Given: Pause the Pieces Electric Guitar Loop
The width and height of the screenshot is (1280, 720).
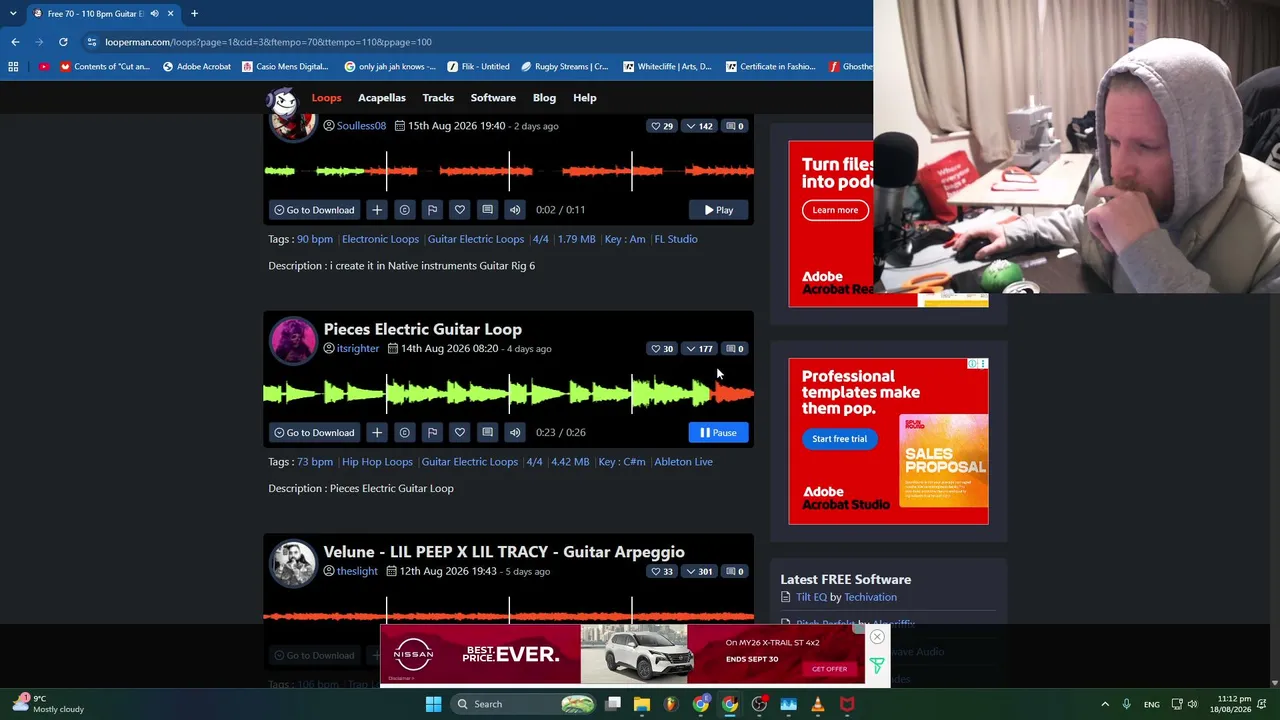Looking at the screenshot, I should [x=718, y=432].
